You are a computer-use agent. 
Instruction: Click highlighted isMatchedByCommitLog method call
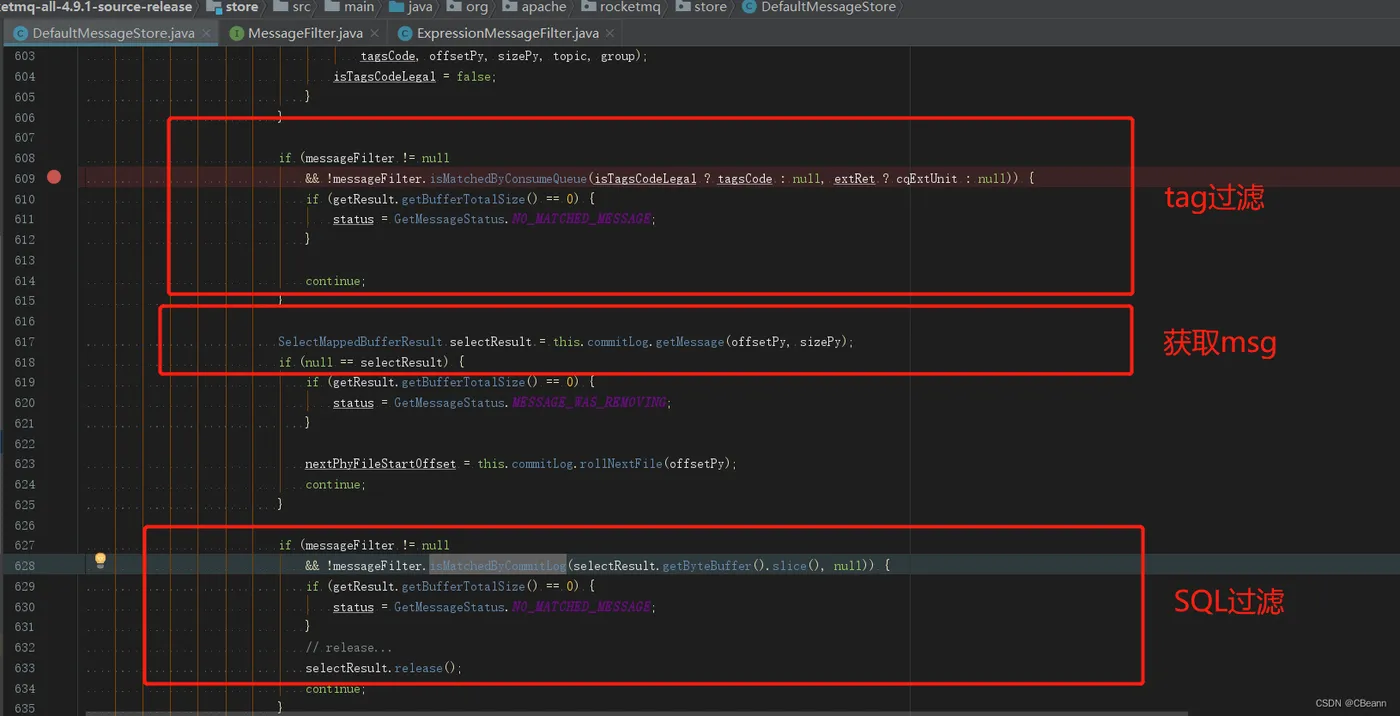498,566
